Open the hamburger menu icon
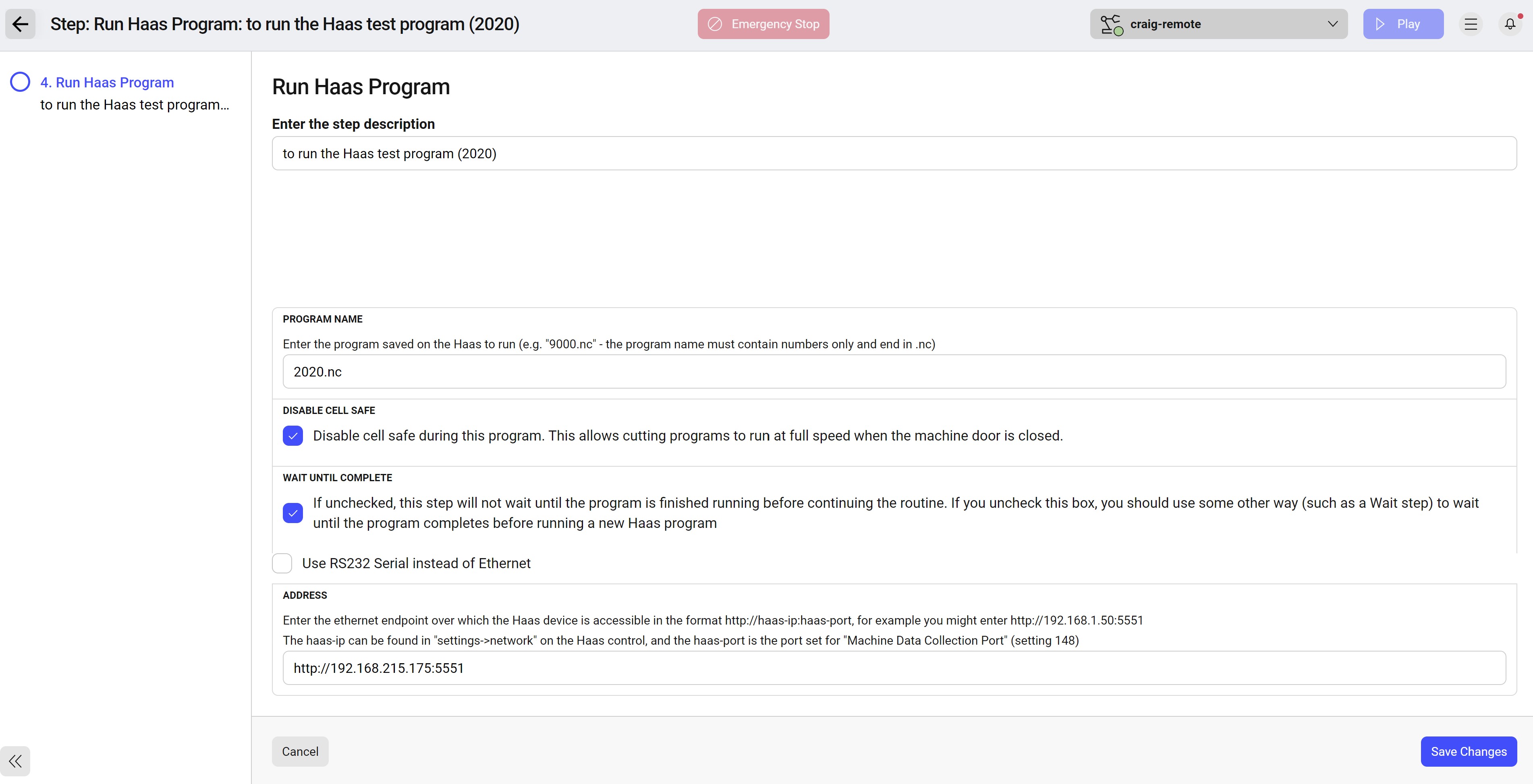The height and width of the screenshot is (784, 1533). click(1471, 24)
